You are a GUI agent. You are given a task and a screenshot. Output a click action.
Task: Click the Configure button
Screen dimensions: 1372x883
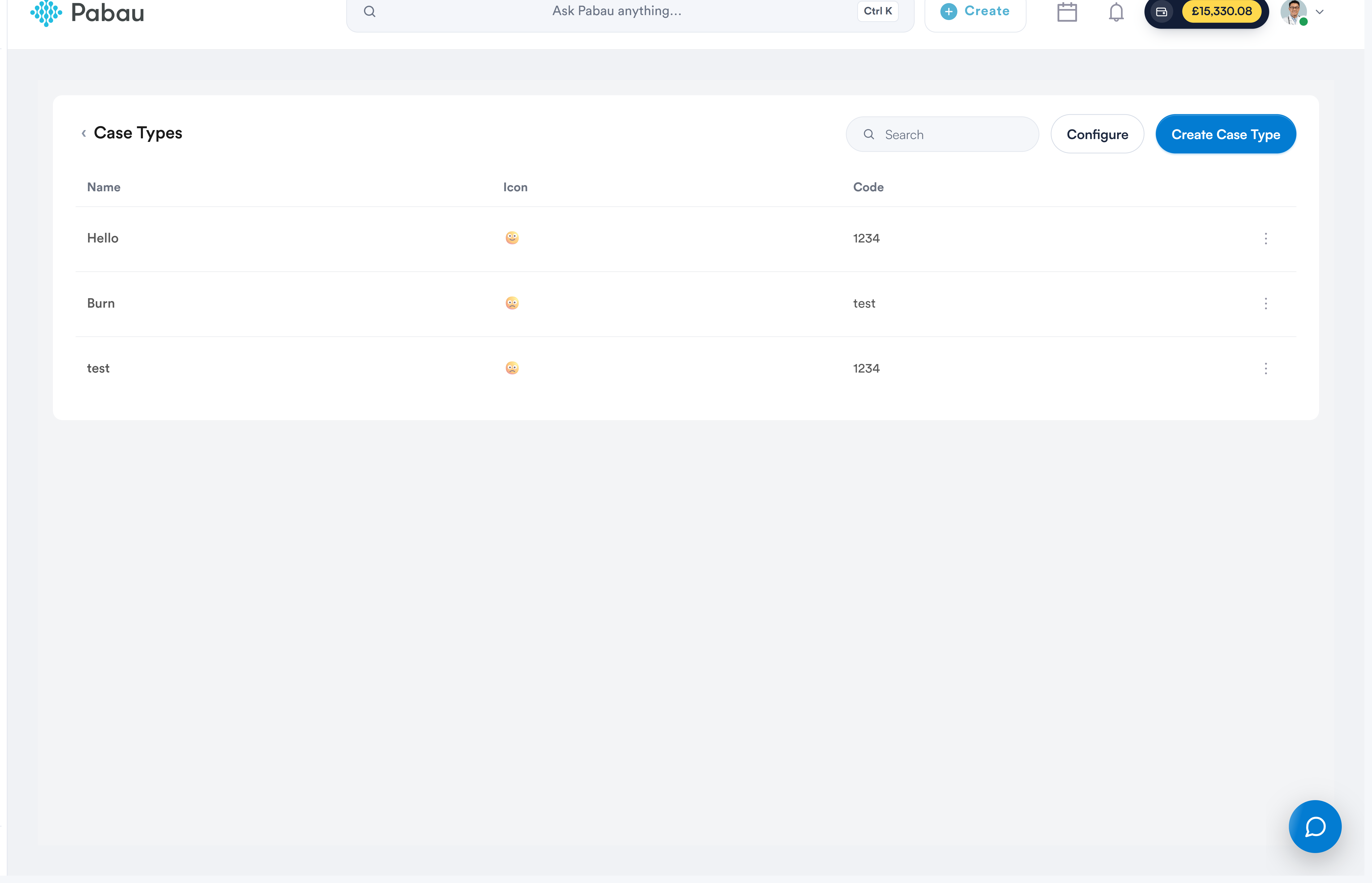click(x=1097, y=134)
